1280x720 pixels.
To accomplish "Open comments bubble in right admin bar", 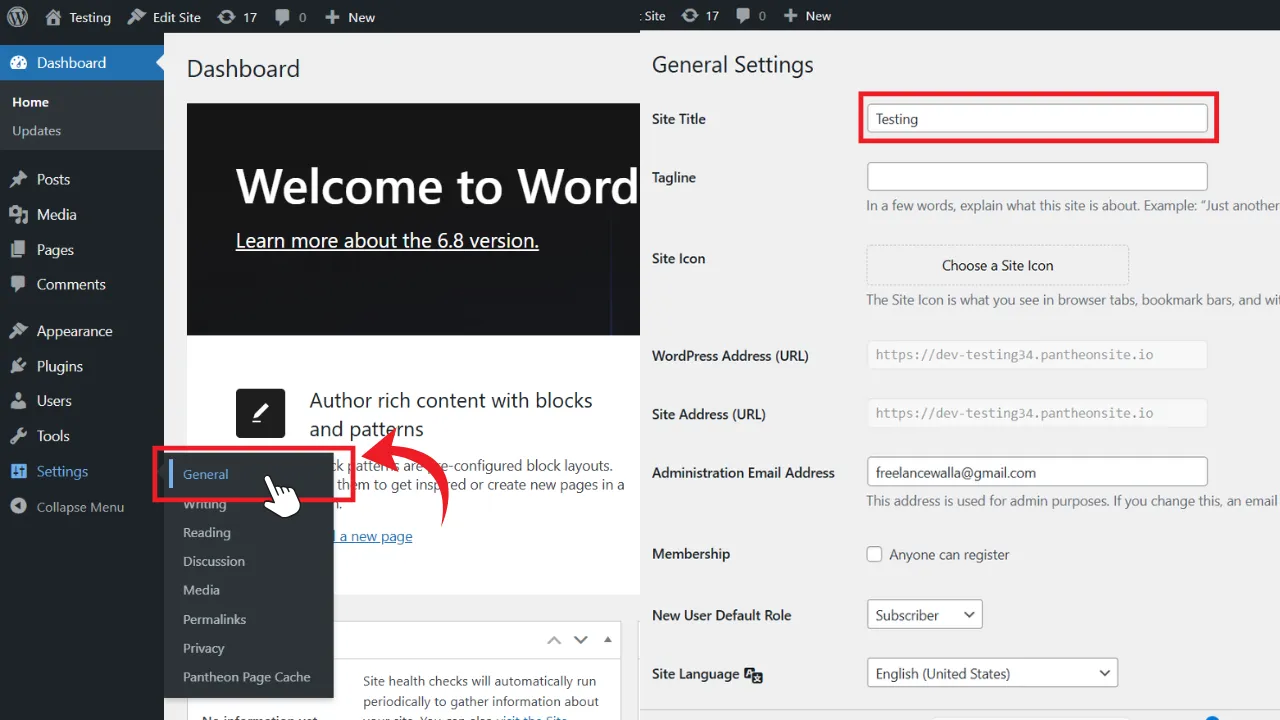I will point(751,16).
